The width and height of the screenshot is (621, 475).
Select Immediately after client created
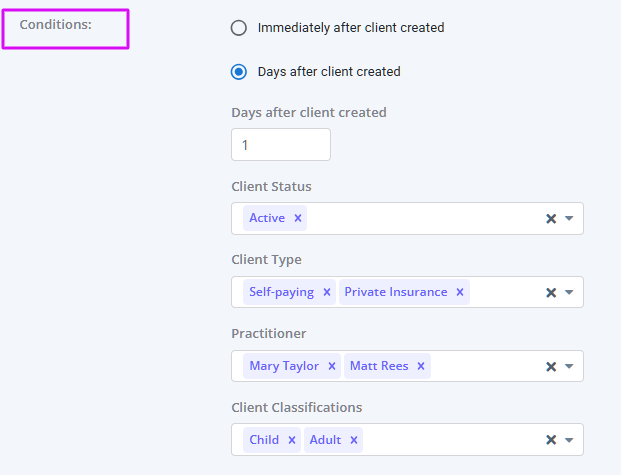click(x=239, y=28)
